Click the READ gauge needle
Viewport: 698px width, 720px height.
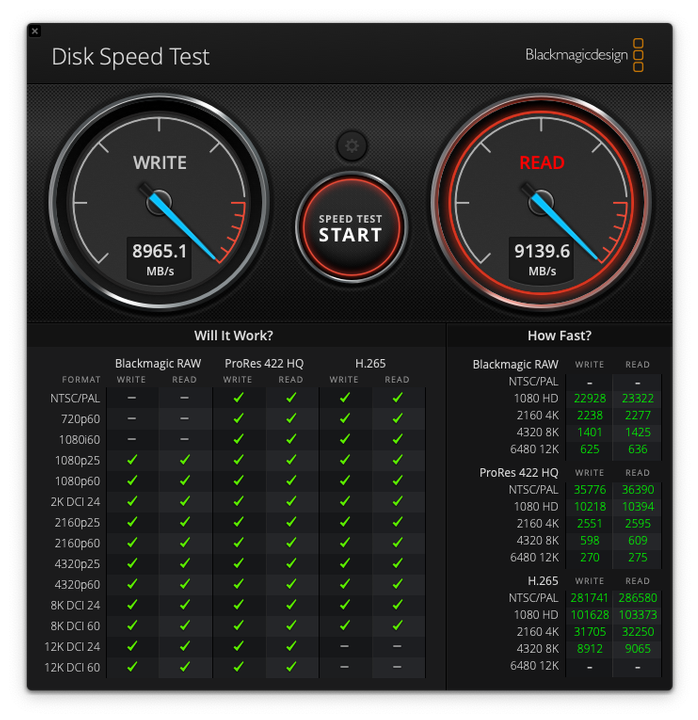click(x=567, y=226)
